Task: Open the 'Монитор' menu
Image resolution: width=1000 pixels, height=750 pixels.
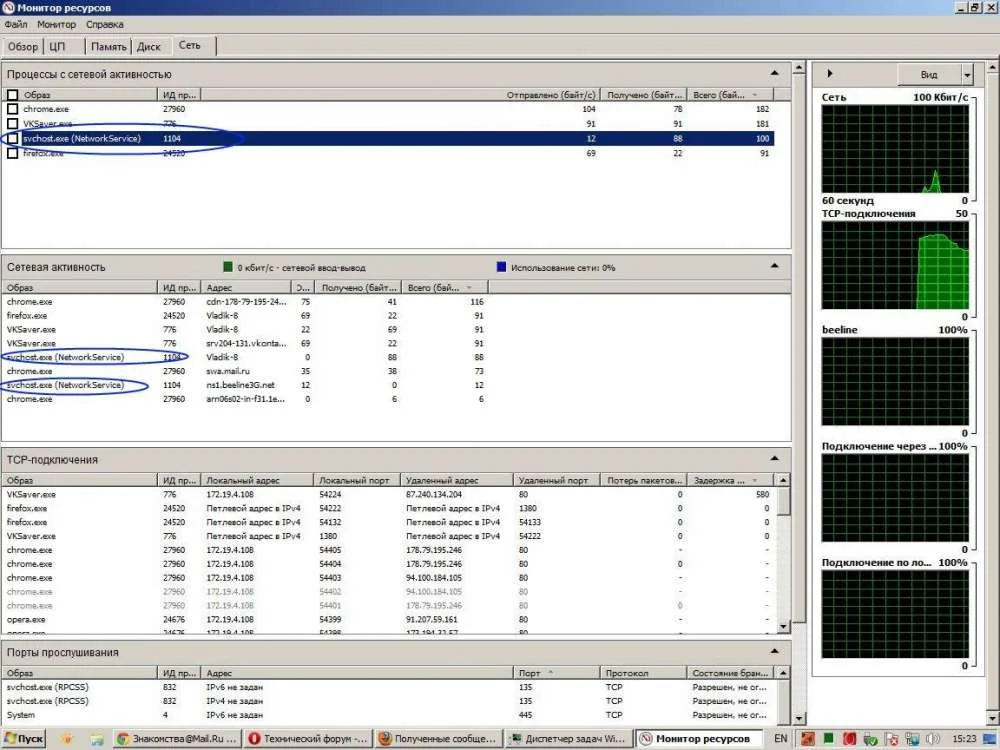Action: [56, 24]
